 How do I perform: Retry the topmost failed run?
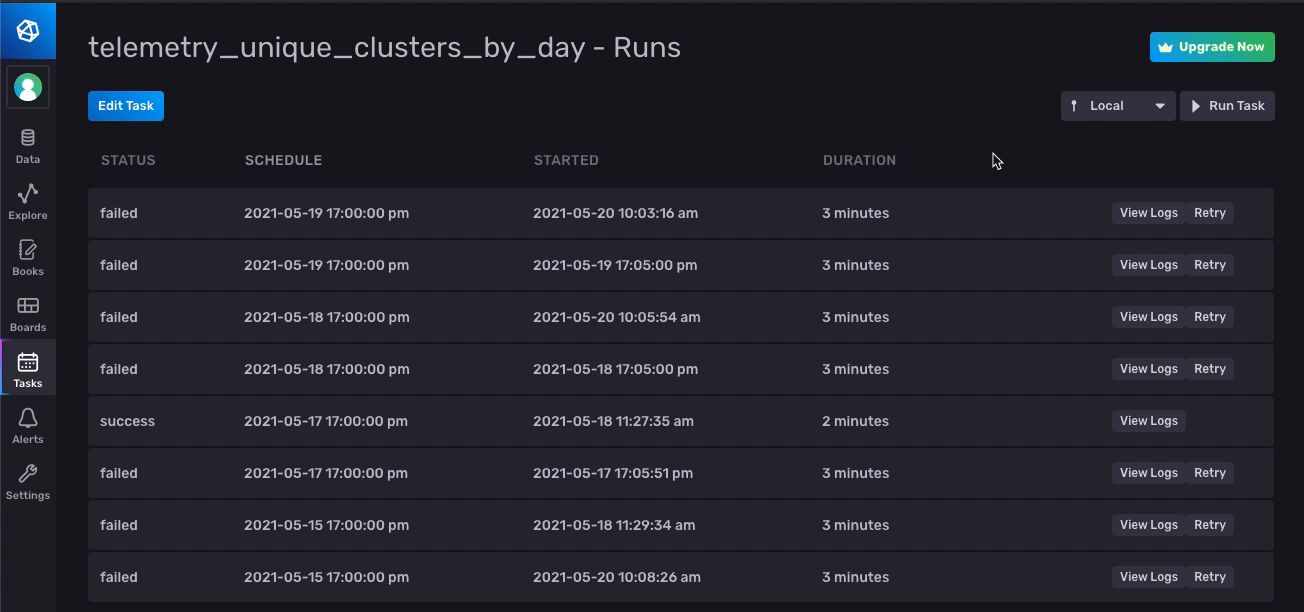pyautogui.click(x=1210, y=212)
